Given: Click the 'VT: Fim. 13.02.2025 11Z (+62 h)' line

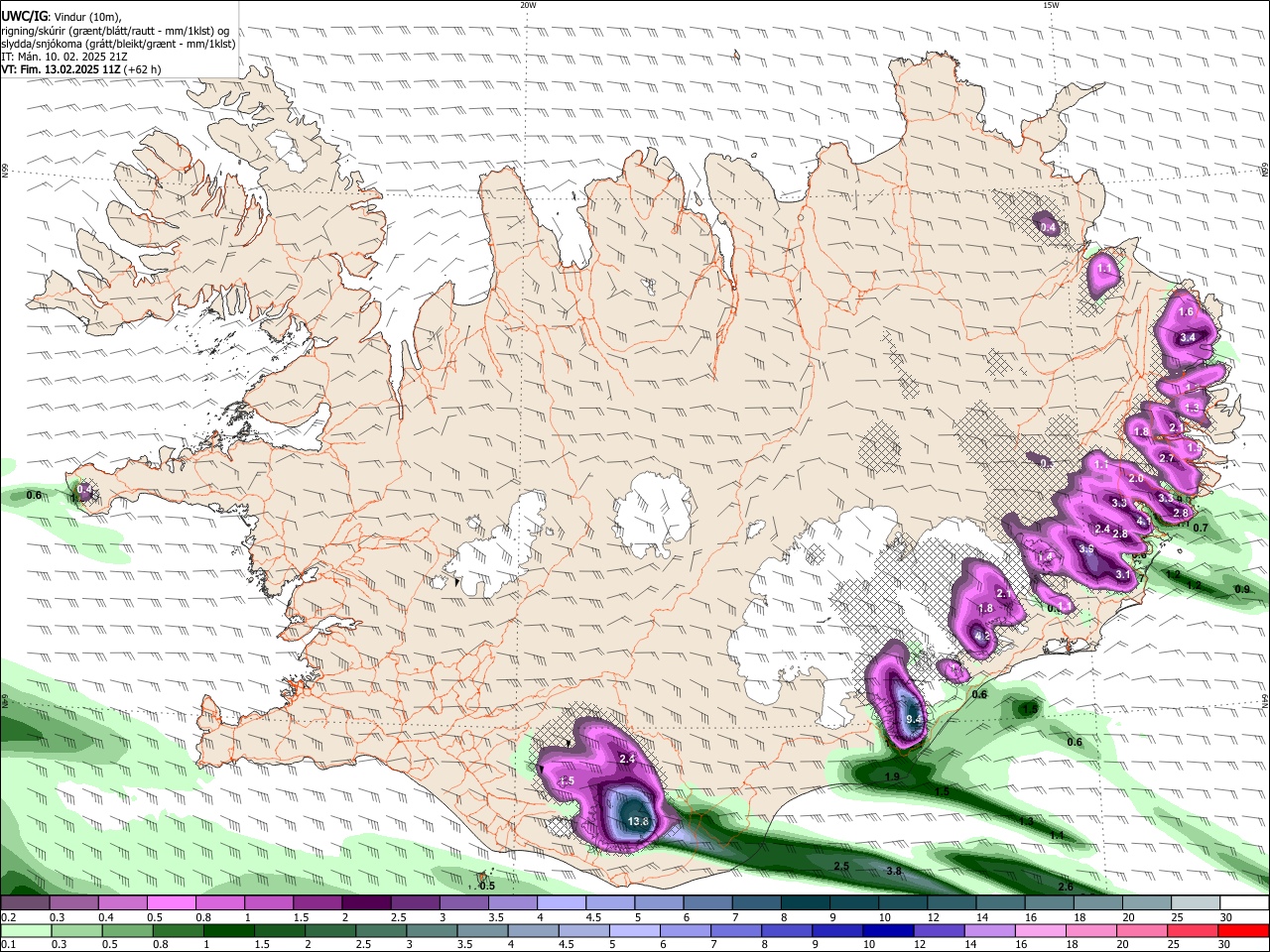Looking at the screenshot, I should pos(81,69).
